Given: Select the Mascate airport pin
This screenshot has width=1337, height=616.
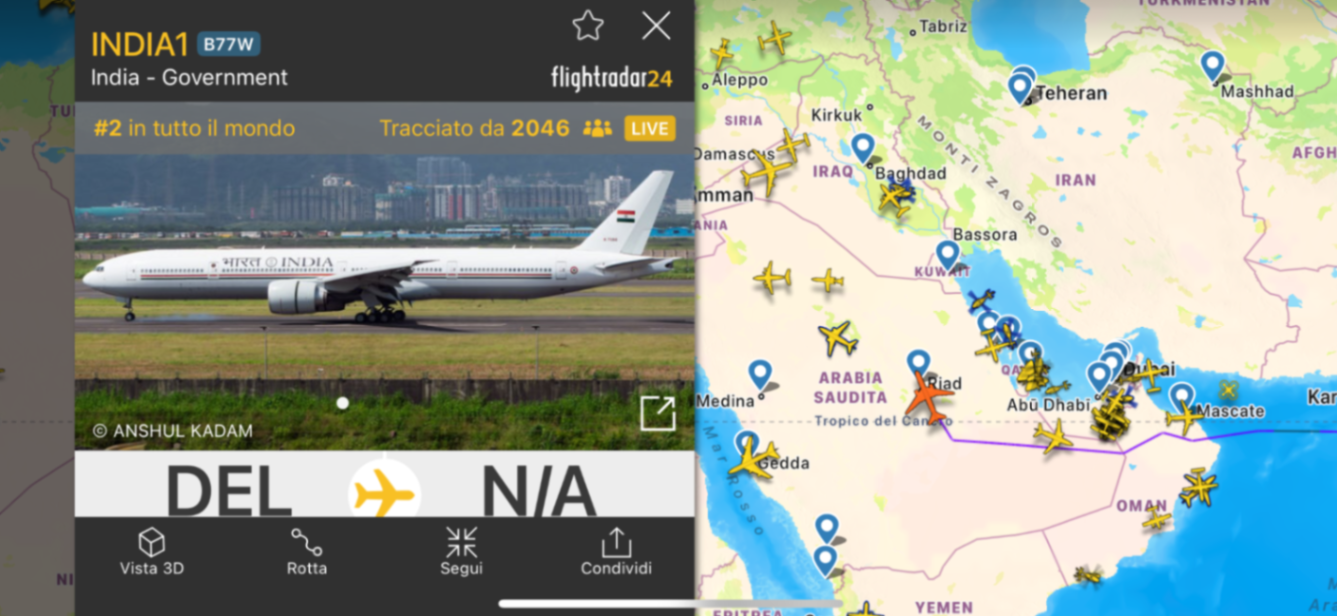Looking at the screenshot, I should [1182, 397].
